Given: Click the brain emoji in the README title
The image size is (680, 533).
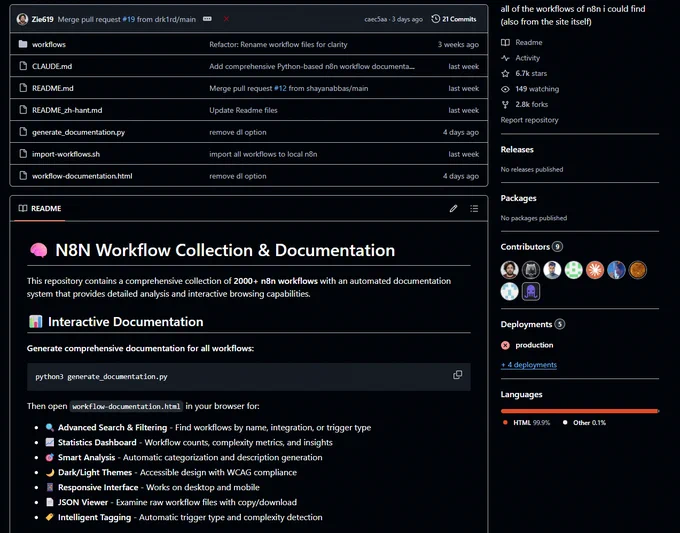Looking at the screenshot, I should pyautogui.click(x=38, y=250).
